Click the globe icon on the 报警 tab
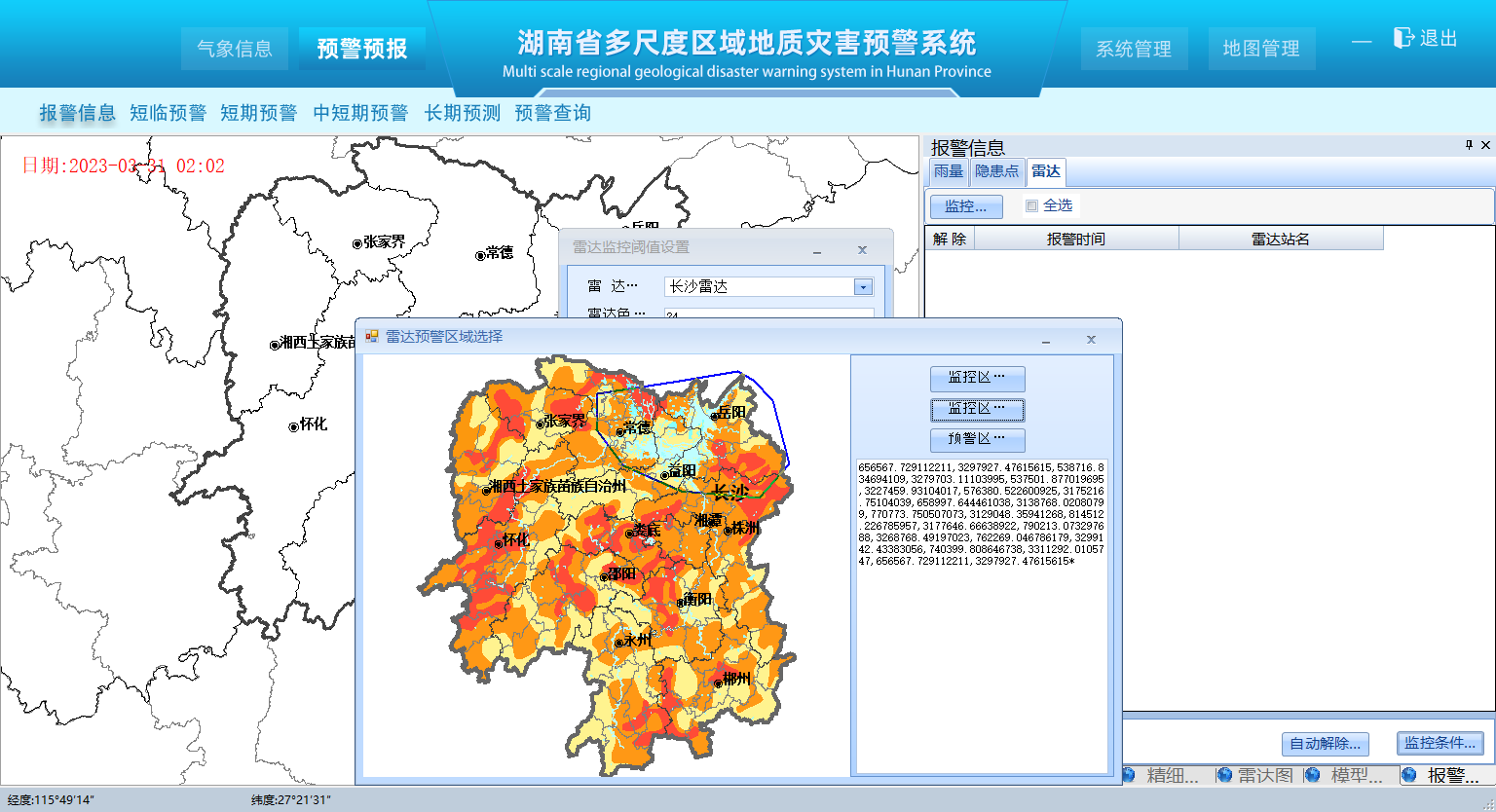 (x=1407, y=775)
